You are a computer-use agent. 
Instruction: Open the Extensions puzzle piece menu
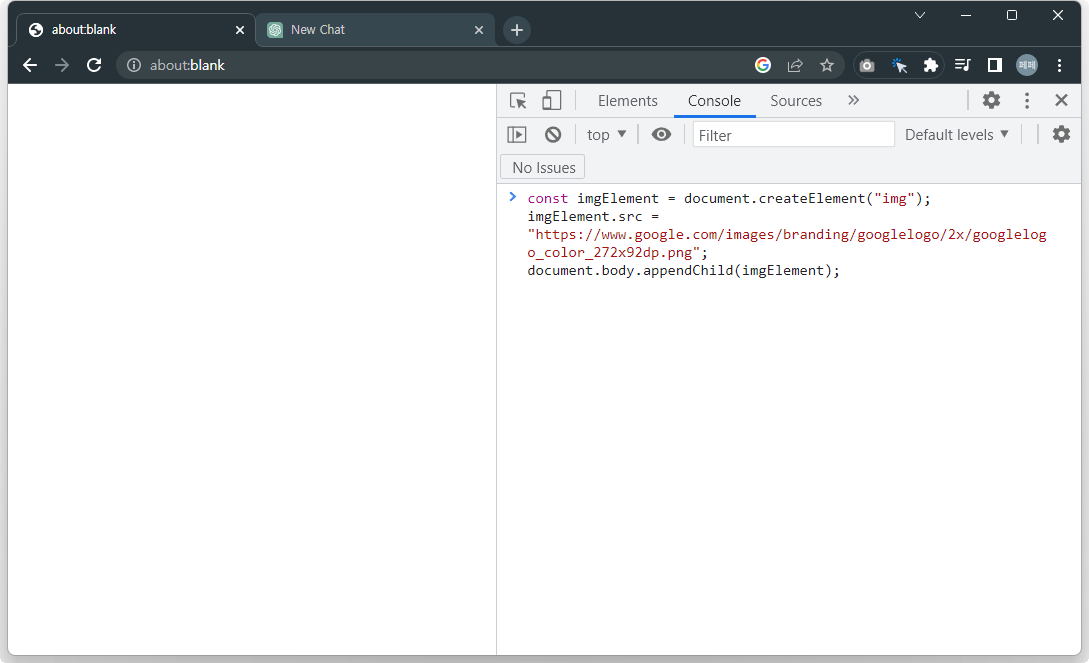pos(931,65)
